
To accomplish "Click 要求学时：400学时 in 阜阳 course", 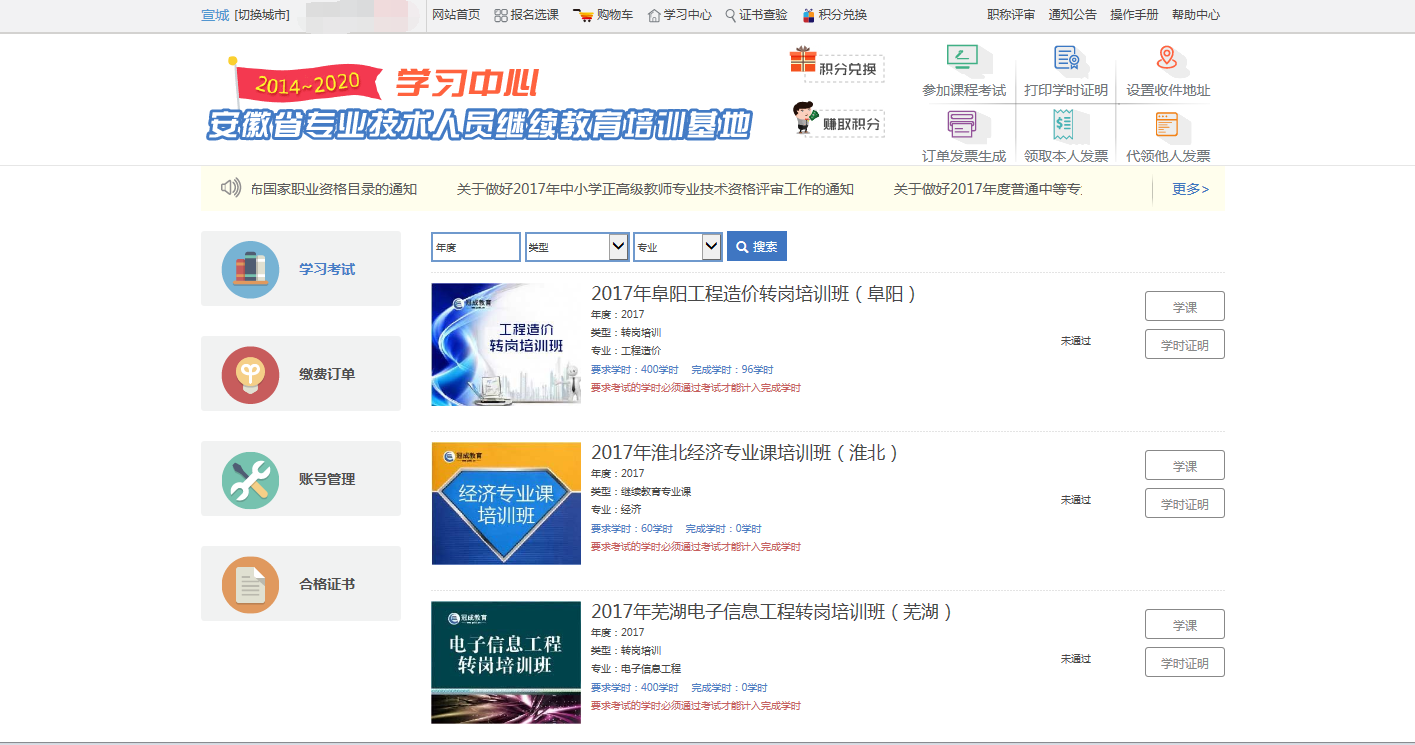I will pyautogui.click(x=634, y=370).
